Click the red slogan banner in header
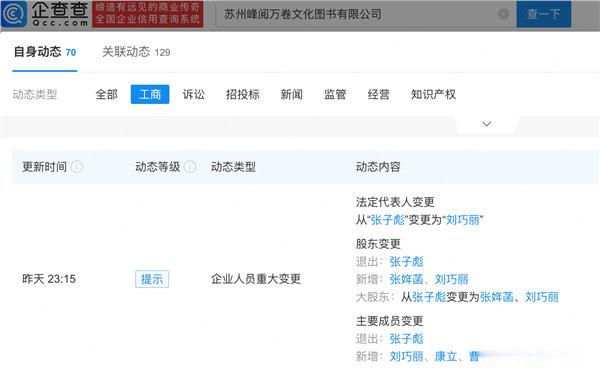The height and width of the screenshot is (372, 600). click(x=148, y=14)
